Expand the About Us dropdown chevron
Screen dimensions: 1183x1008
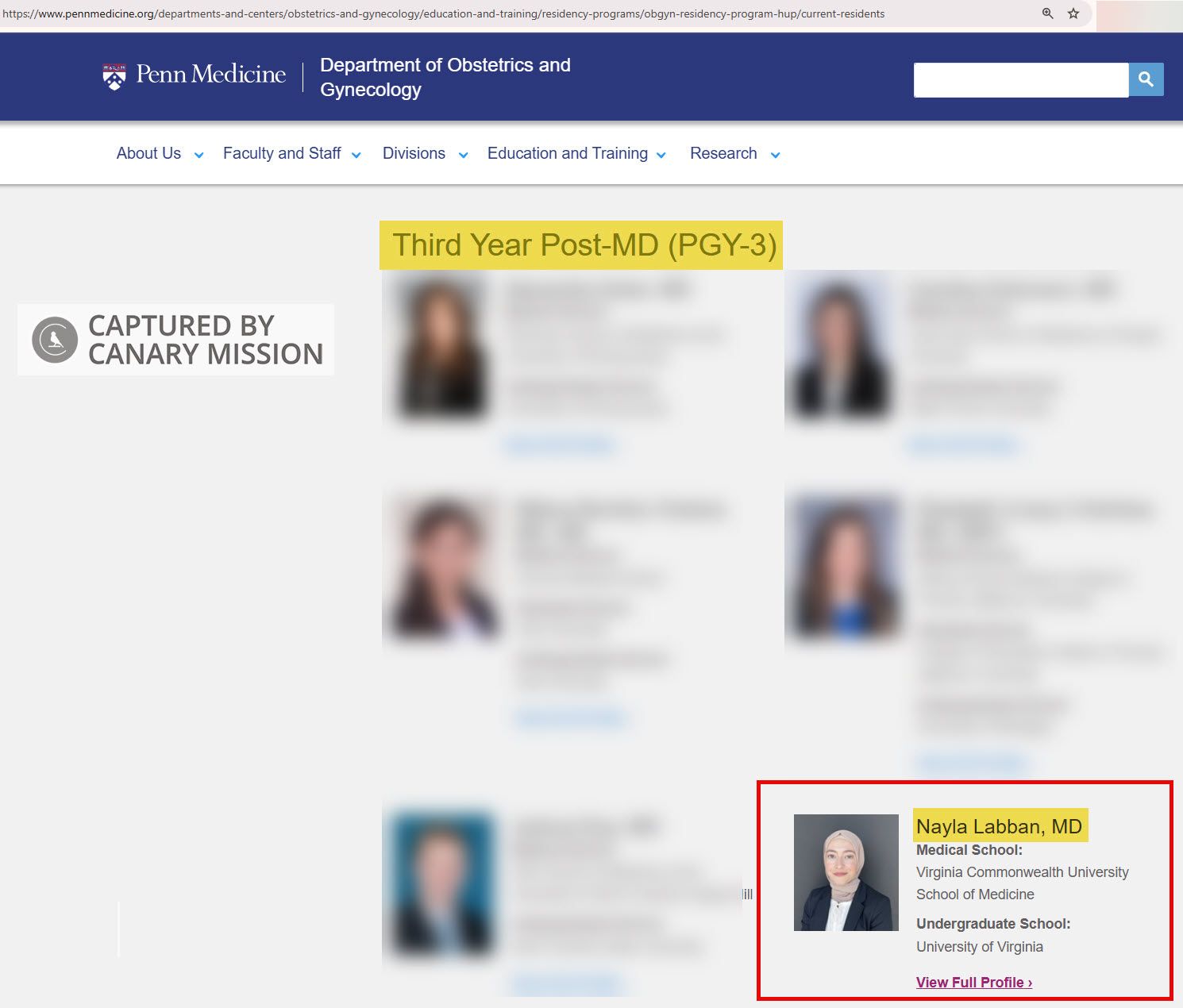point(198,156)
